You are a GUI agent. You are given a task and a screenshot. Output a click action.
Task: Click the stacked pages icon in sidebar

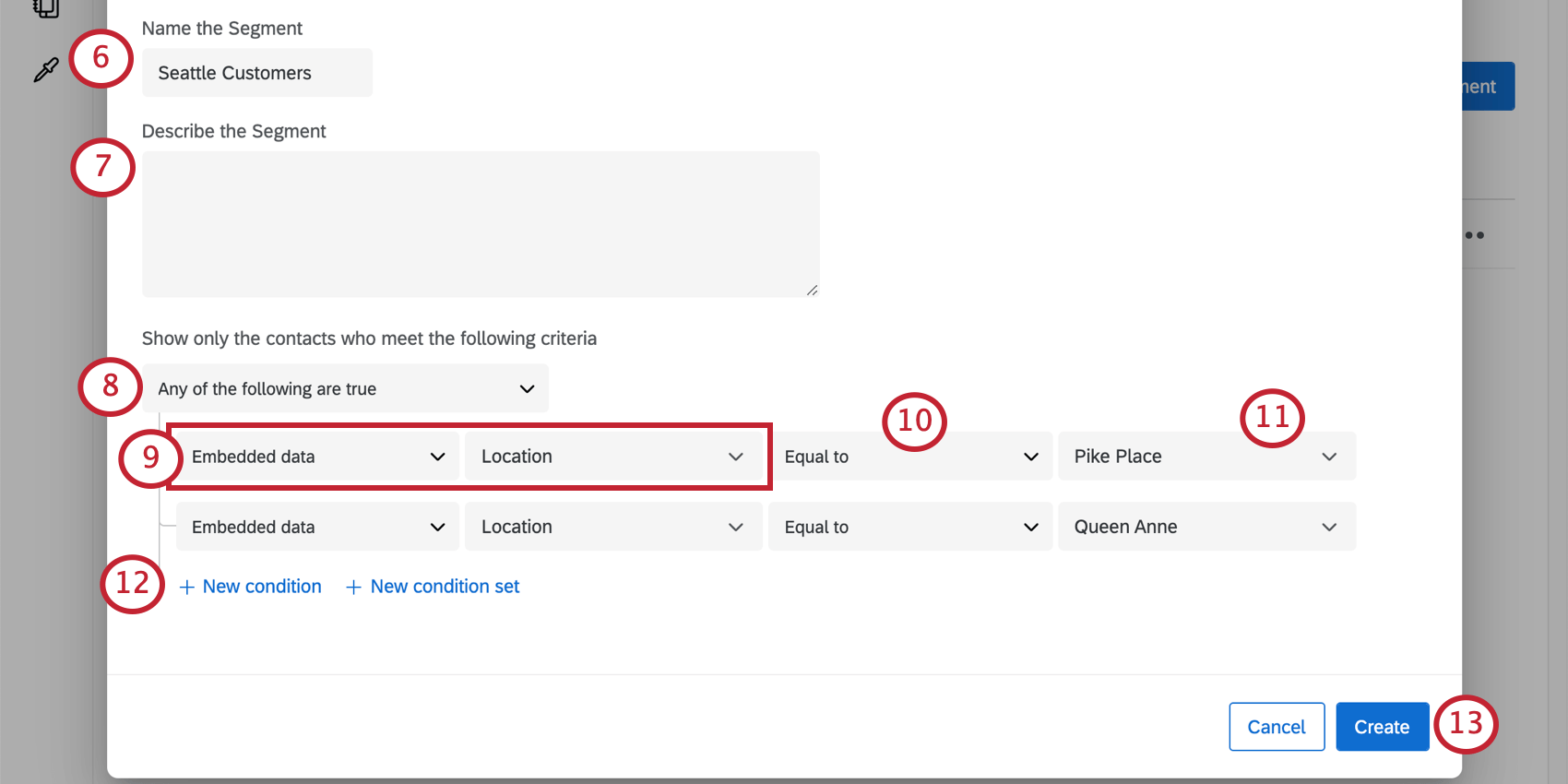click(45, 8)
